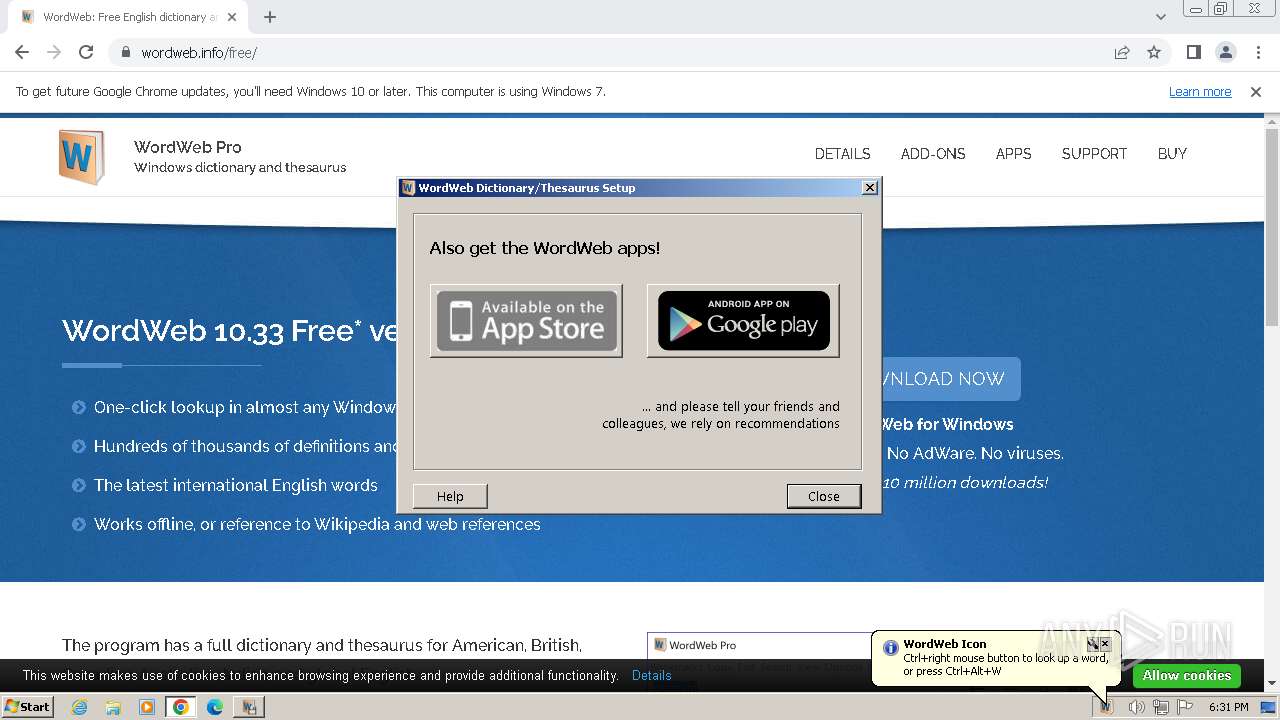This screenshot has height=720, width=1280.
Task: Click the WordWeb Pro site title text
Action: [x=188, y=147]
